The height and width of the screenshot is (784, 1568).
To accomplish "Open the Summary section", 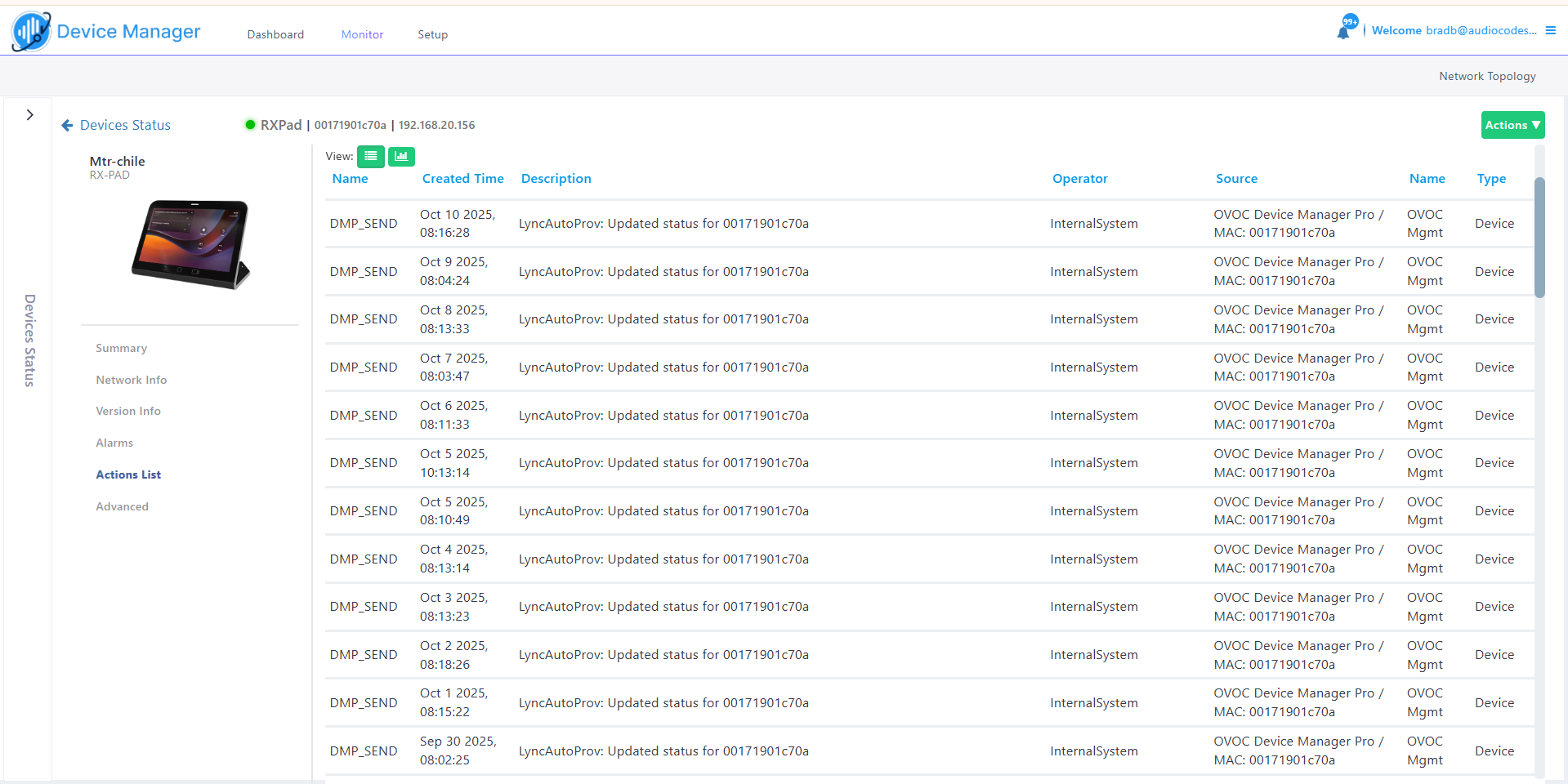I will point(121,348).
